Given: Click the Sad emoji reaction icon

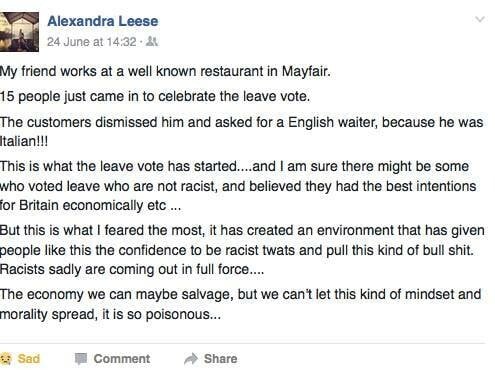Looking at the screenshot, I should click(x=6, y=359).
